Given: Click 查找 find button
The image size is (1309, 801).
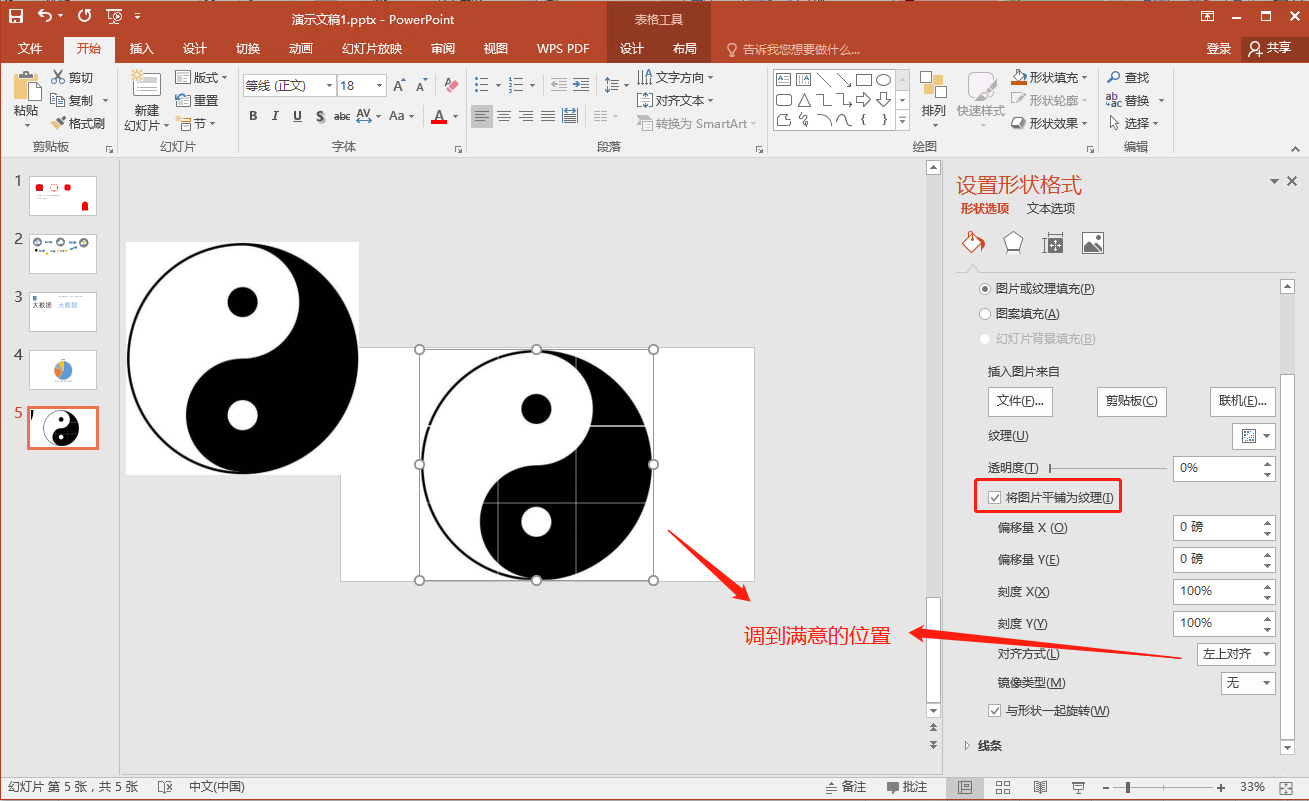Looking at the screenshot, I should click(1129, 77).
